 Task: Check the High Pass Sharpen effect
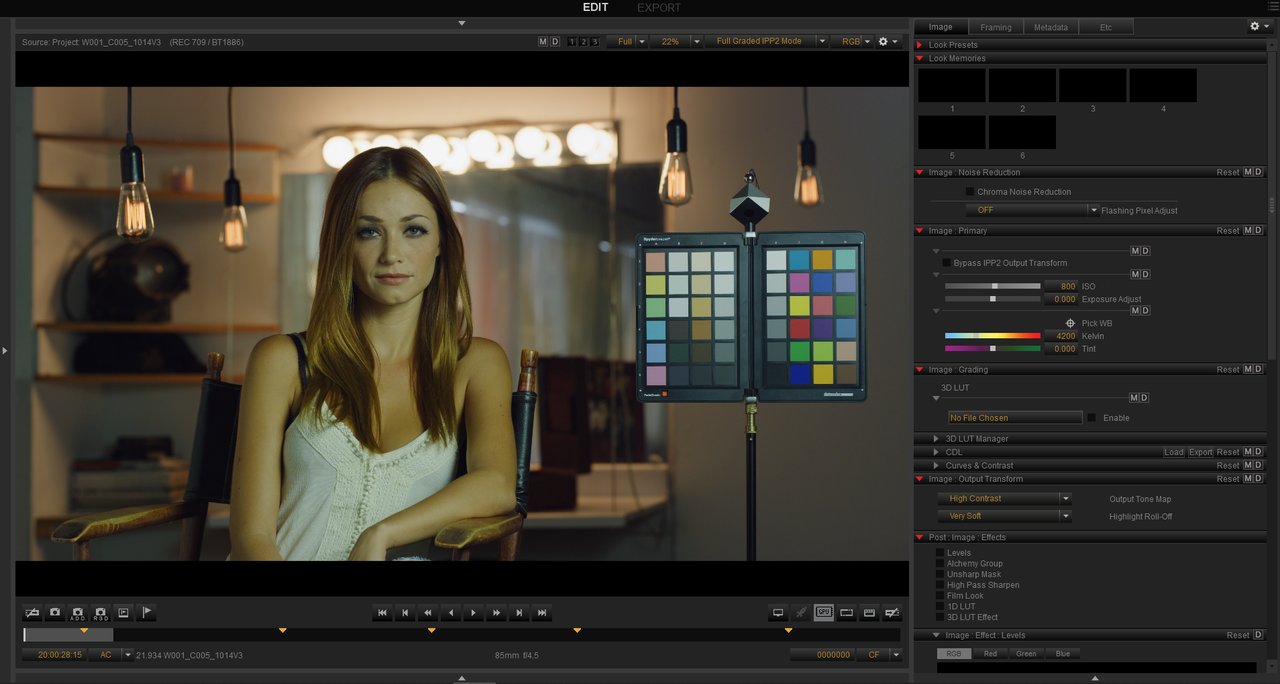pyautogui.click(x=940, y=585)
